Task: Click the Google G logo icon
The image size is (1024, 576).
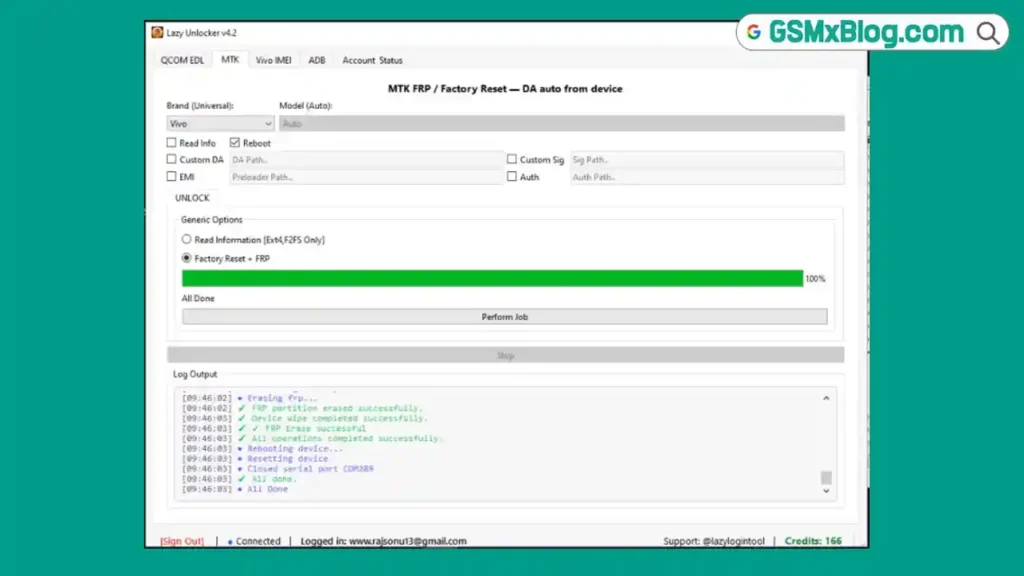Action: 754,32
